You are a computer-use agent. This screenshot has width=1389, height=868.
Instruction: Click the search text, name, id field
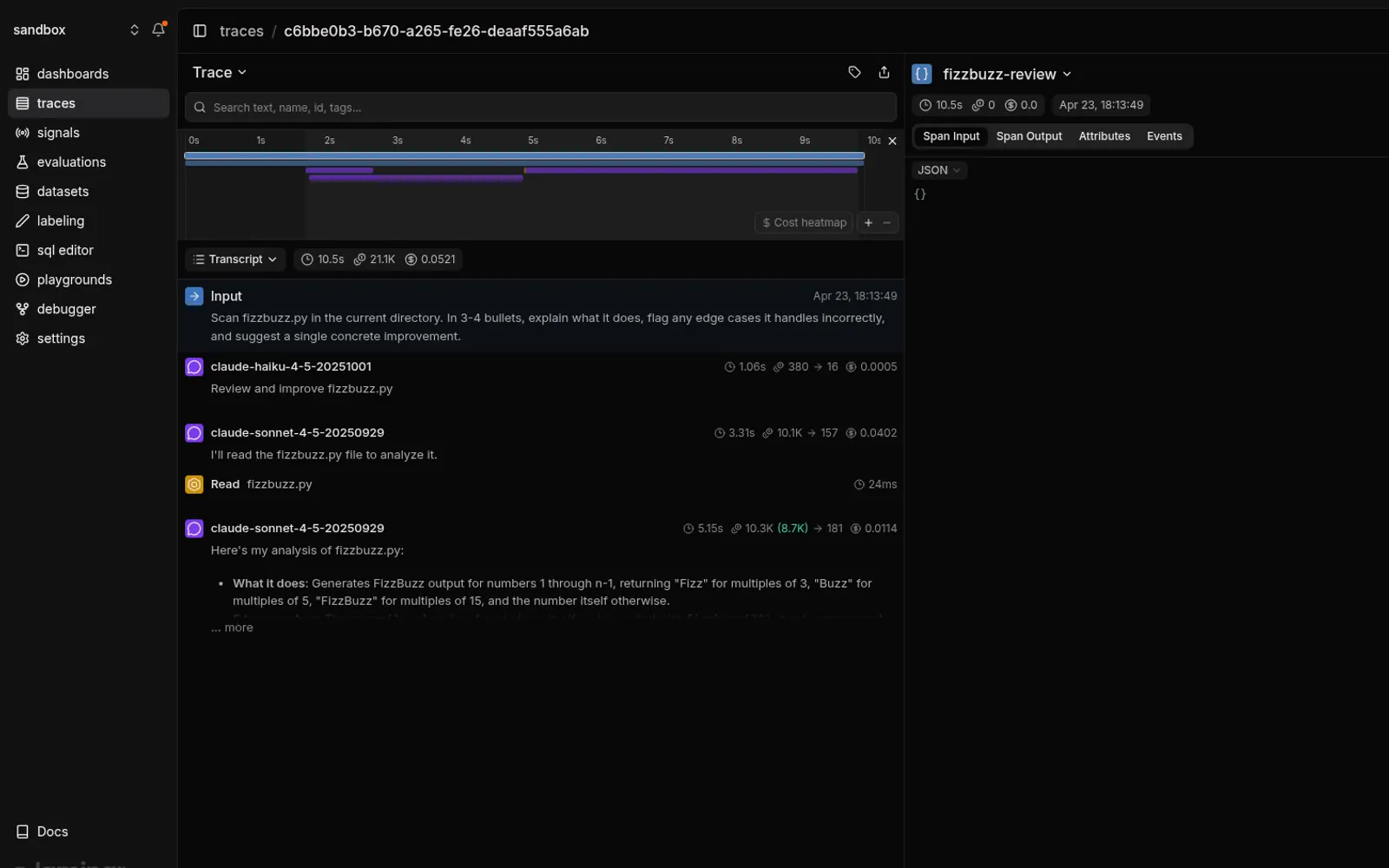(541, 108)
